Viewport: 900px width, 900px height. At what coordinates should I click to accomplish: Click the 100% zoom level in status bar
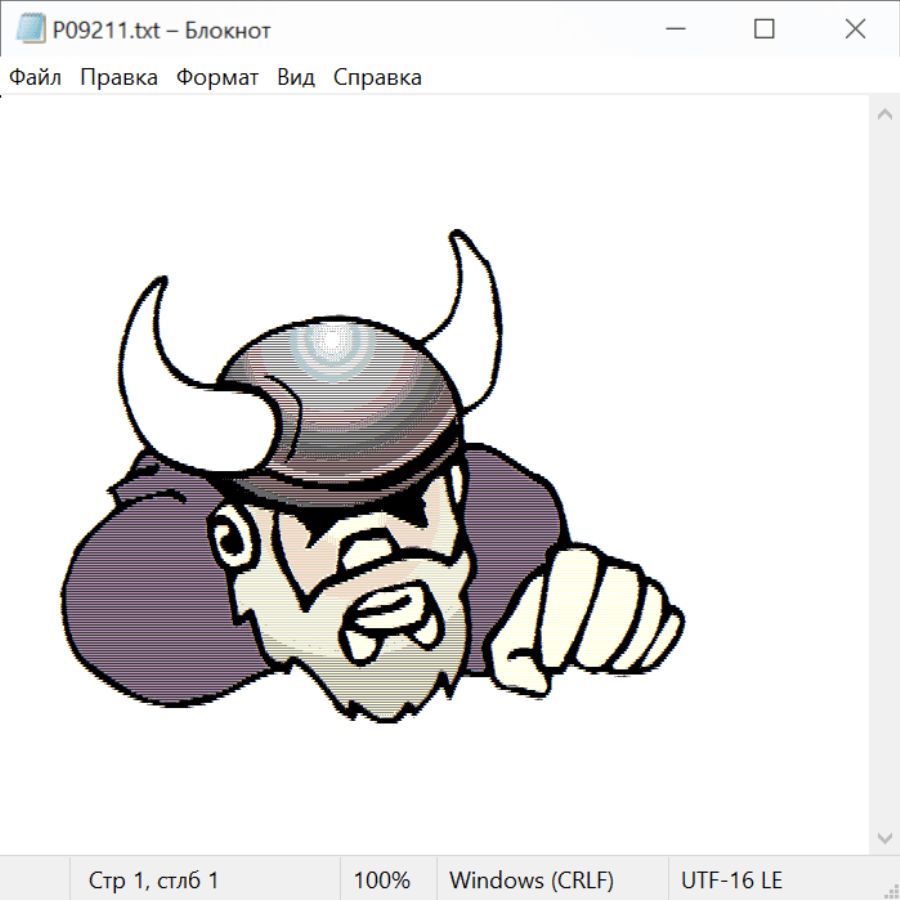[382, 880]
